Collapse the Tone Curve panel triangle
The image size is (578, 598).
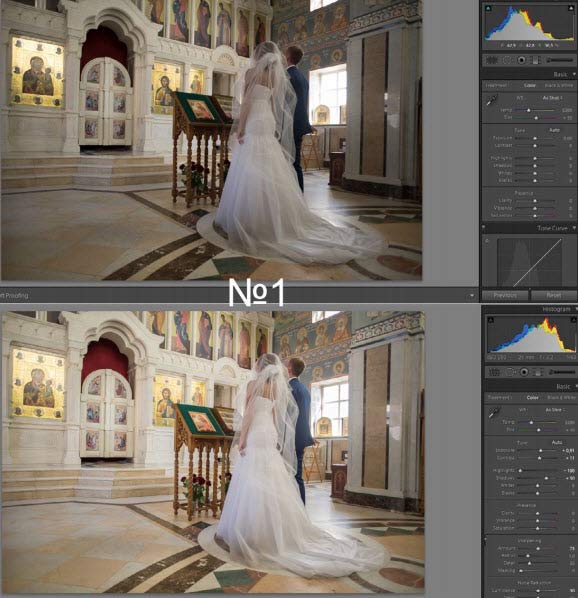click(x=574, y=228)
